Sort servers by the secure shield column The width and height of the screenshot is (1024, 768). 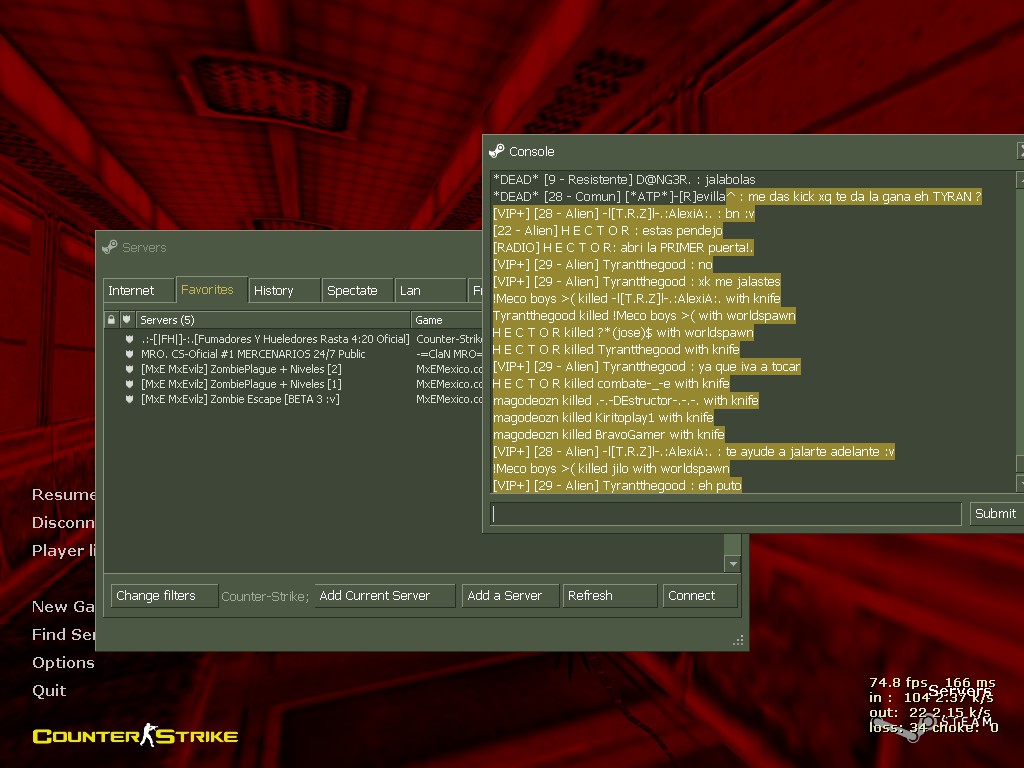pyautogui.click(x=127, y=319)
